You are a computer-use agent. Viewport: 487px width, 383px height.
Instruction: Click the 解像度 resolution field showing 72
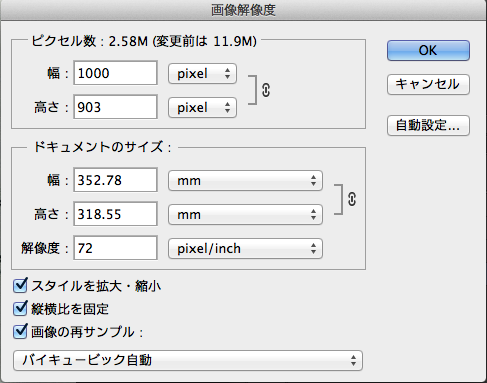pos(115,248)
